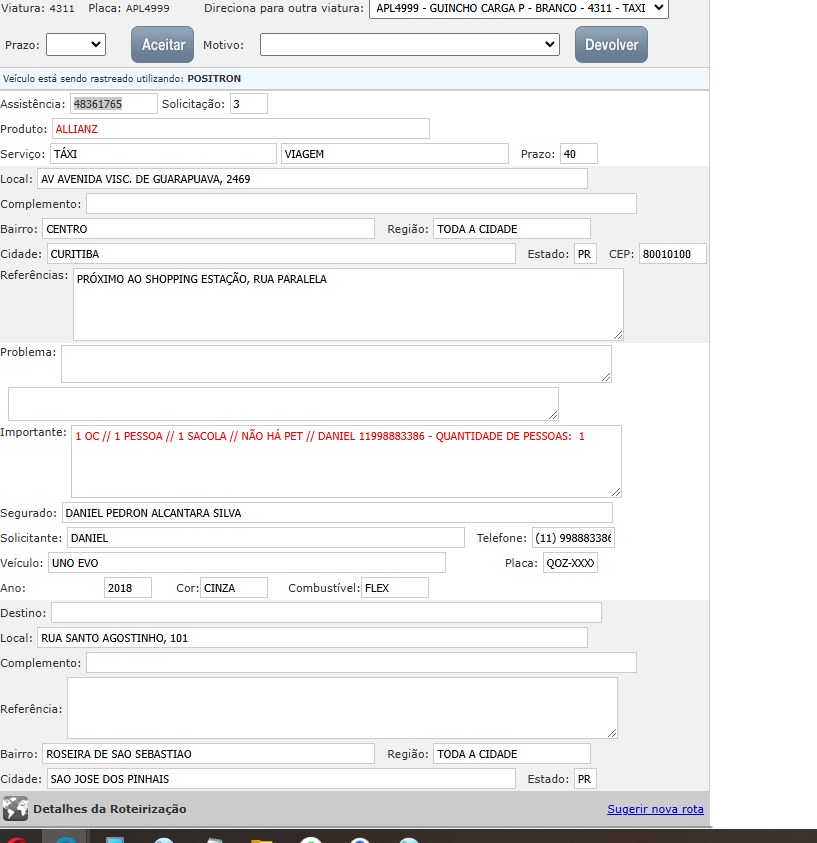
Task: Click the Ano field showing 2018
Action: pos(128,588)
